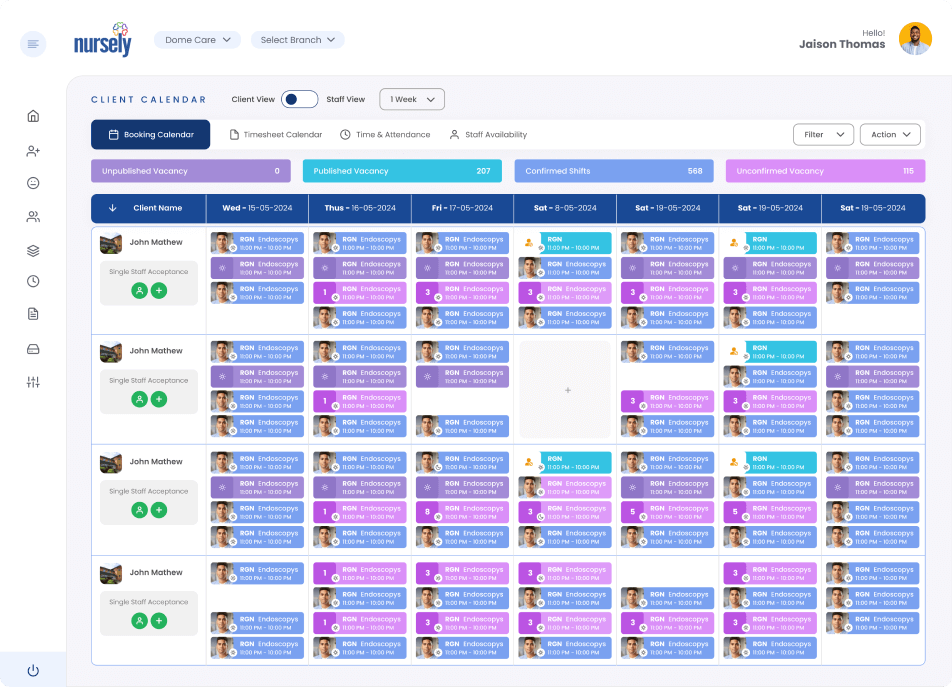
Task: Add a shift in the empty plus cell
Action: [x=565, y=390]
